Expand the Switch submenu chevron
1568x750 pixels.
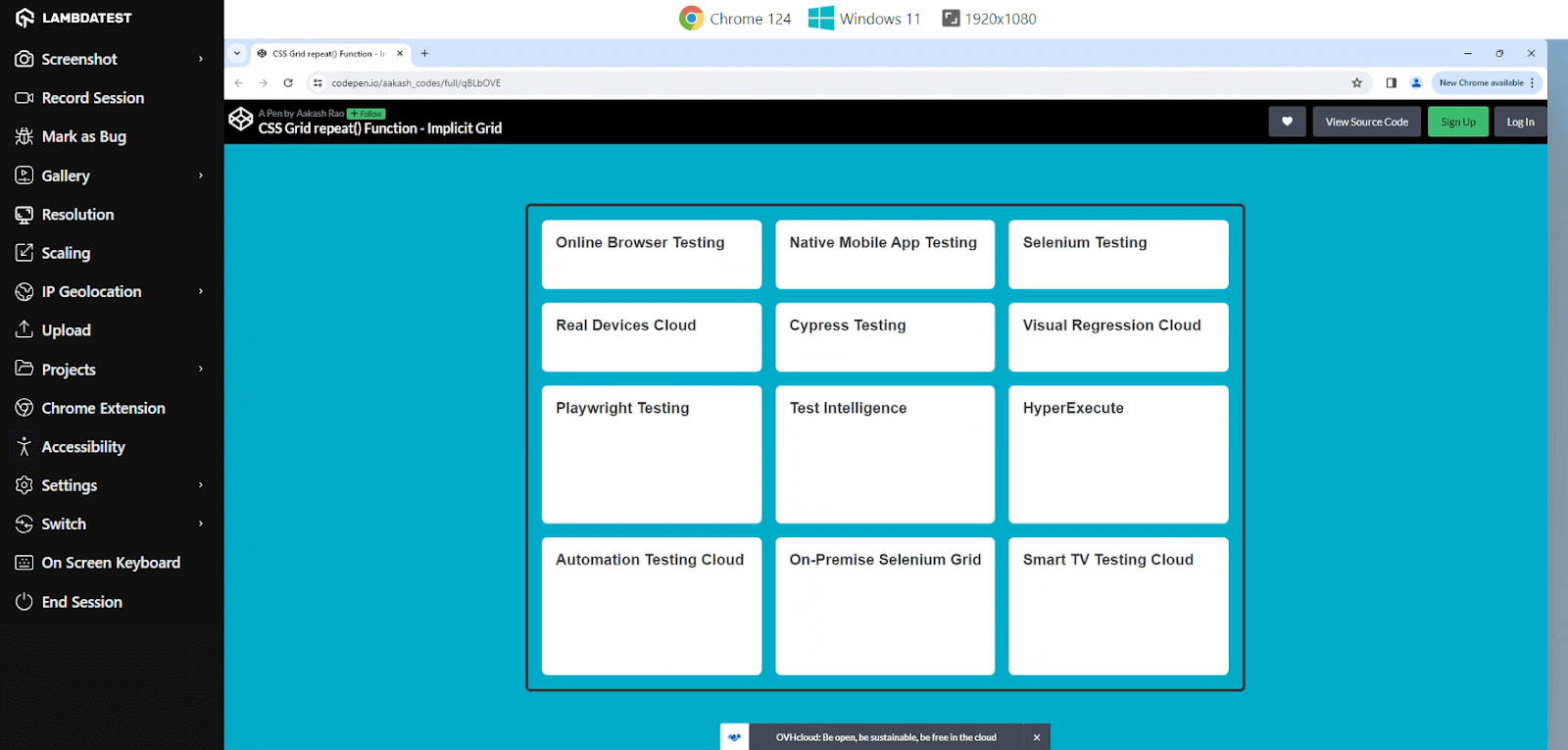click(201, 524)
